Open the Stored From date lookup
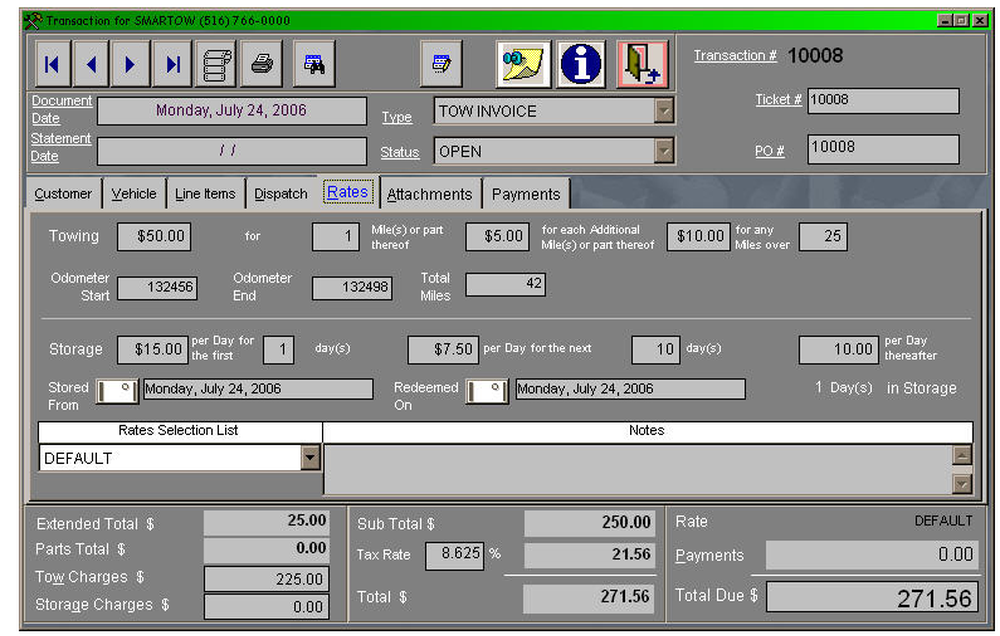Image resolution: width=1000 pixels, height=636 pixels. point(116,391)
